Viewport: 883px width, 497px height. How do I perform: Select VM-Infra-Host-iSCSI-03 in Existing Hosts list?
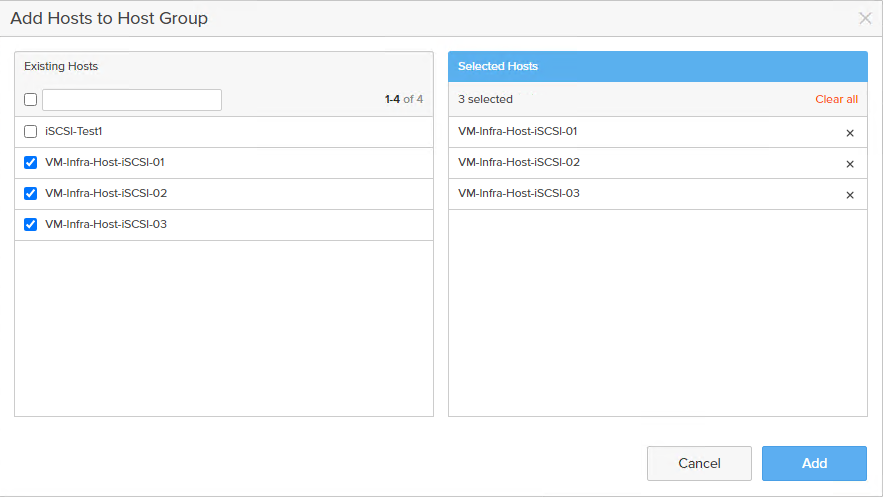click(x=106, y=224)
